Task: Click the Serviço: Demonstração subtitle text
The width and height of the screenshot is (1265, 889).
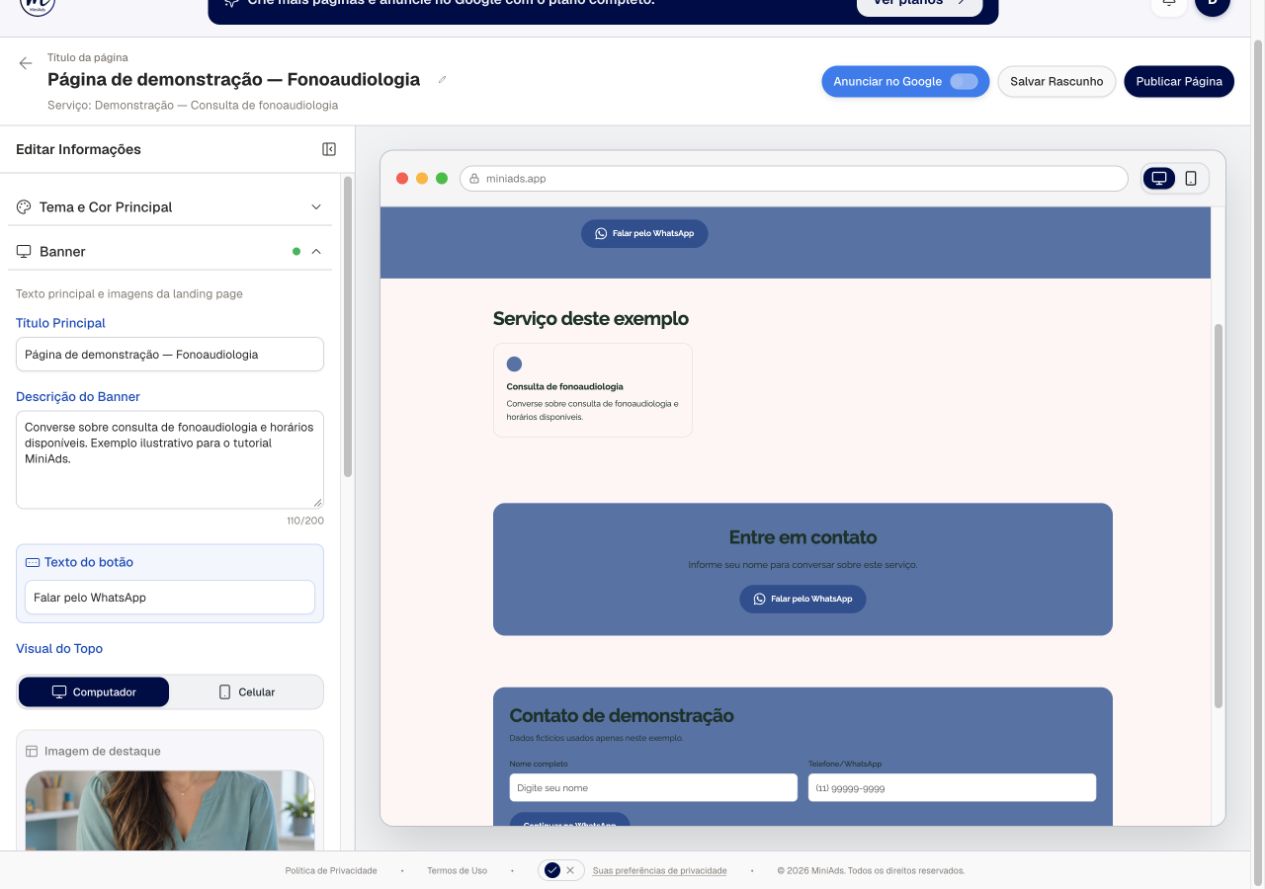Action: tap(192, 105)
